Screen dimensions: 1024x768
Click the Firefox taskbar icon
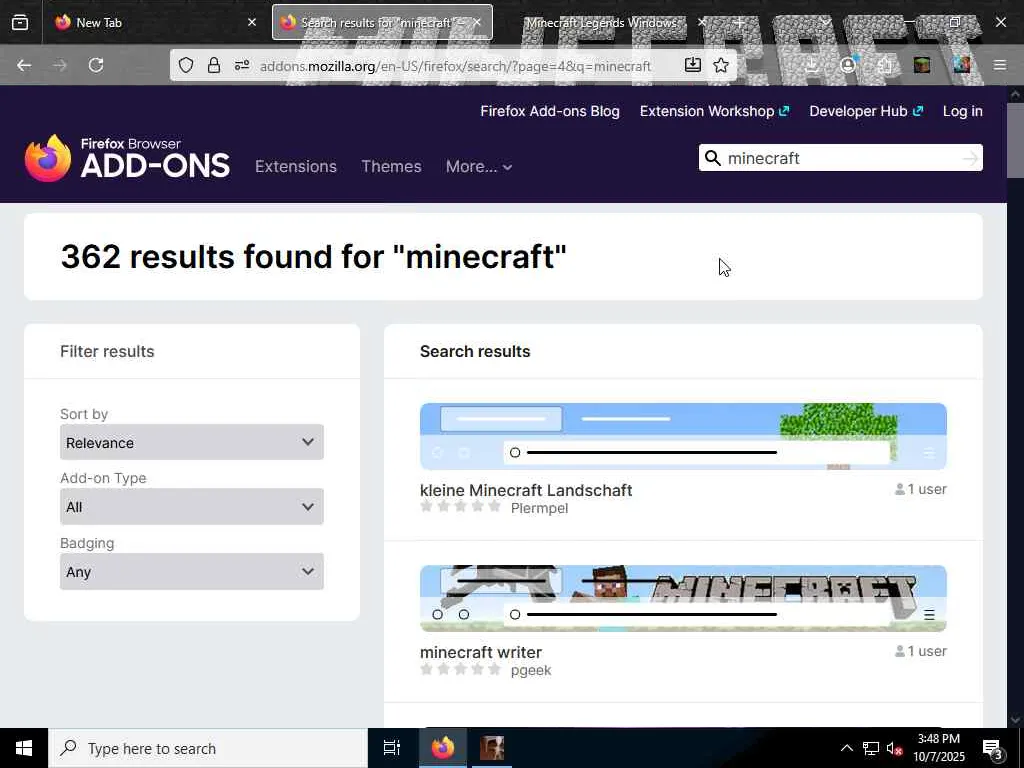tap(443, 748)
